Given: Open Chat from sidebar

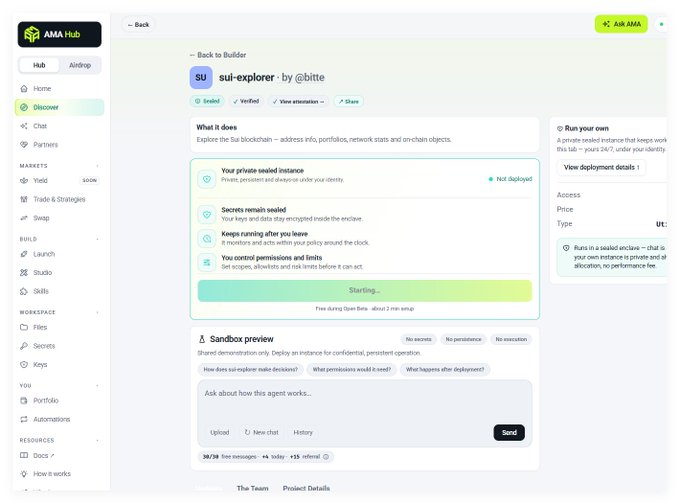Looking at the screenshot, I should pyautogui.click(x=40, y=126).
